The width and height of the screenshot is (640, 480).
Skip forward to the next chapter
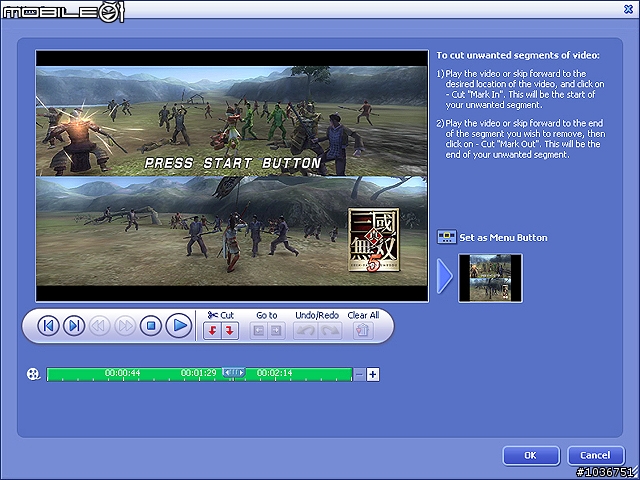click(x=74, y=326)
